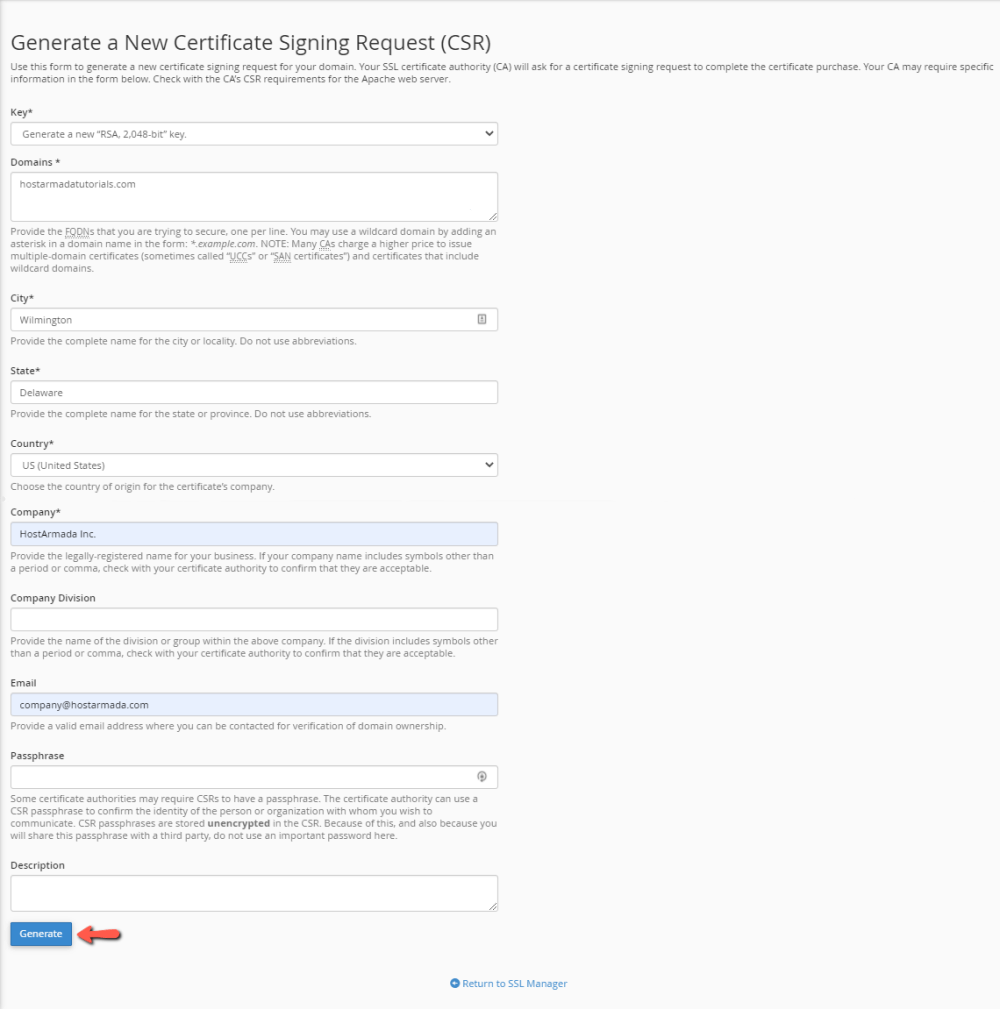Select the Description text box

(x=253, y=892)
